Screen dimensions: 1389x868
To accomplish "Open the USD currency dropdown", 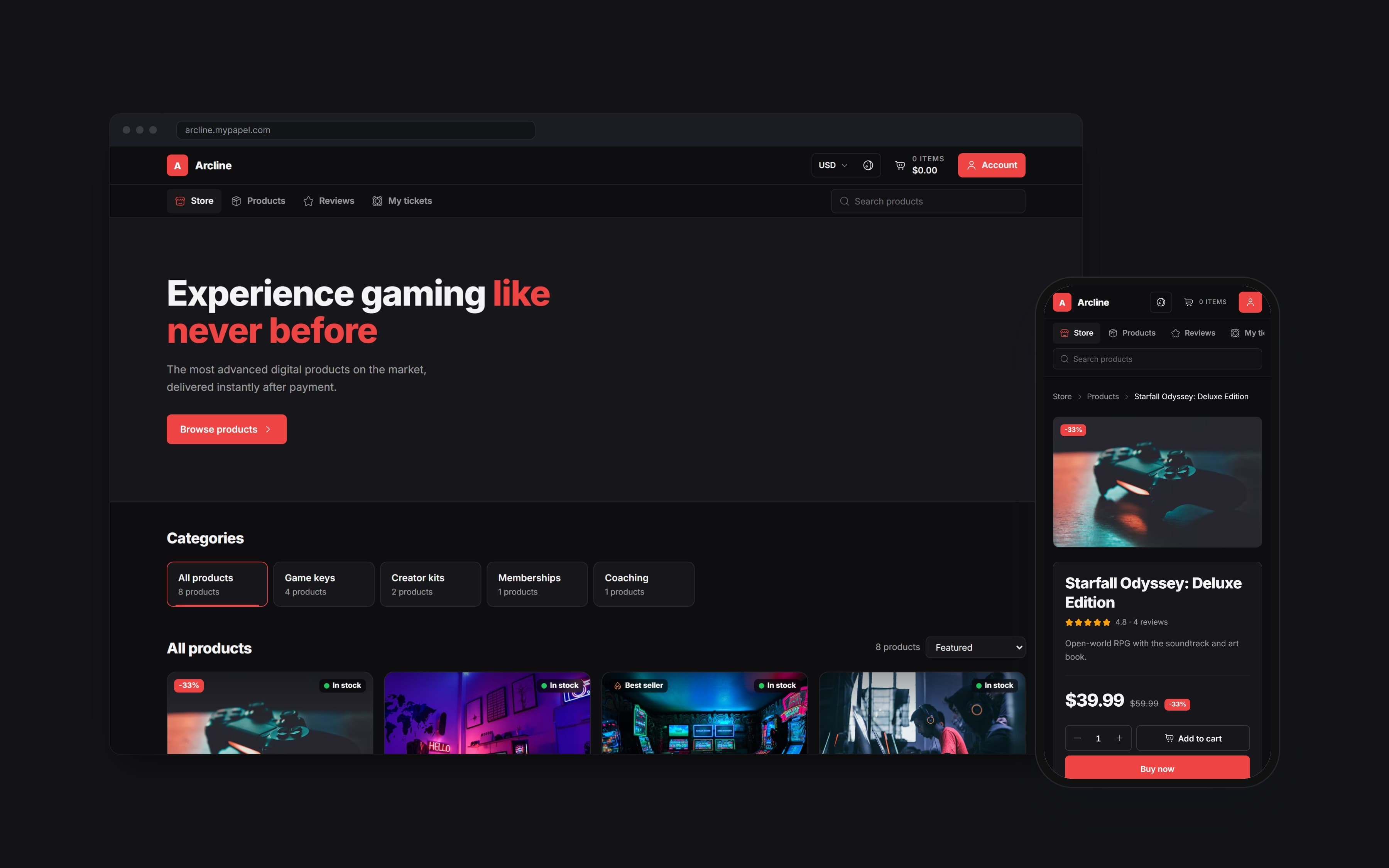I will click(x=833, y=165).
